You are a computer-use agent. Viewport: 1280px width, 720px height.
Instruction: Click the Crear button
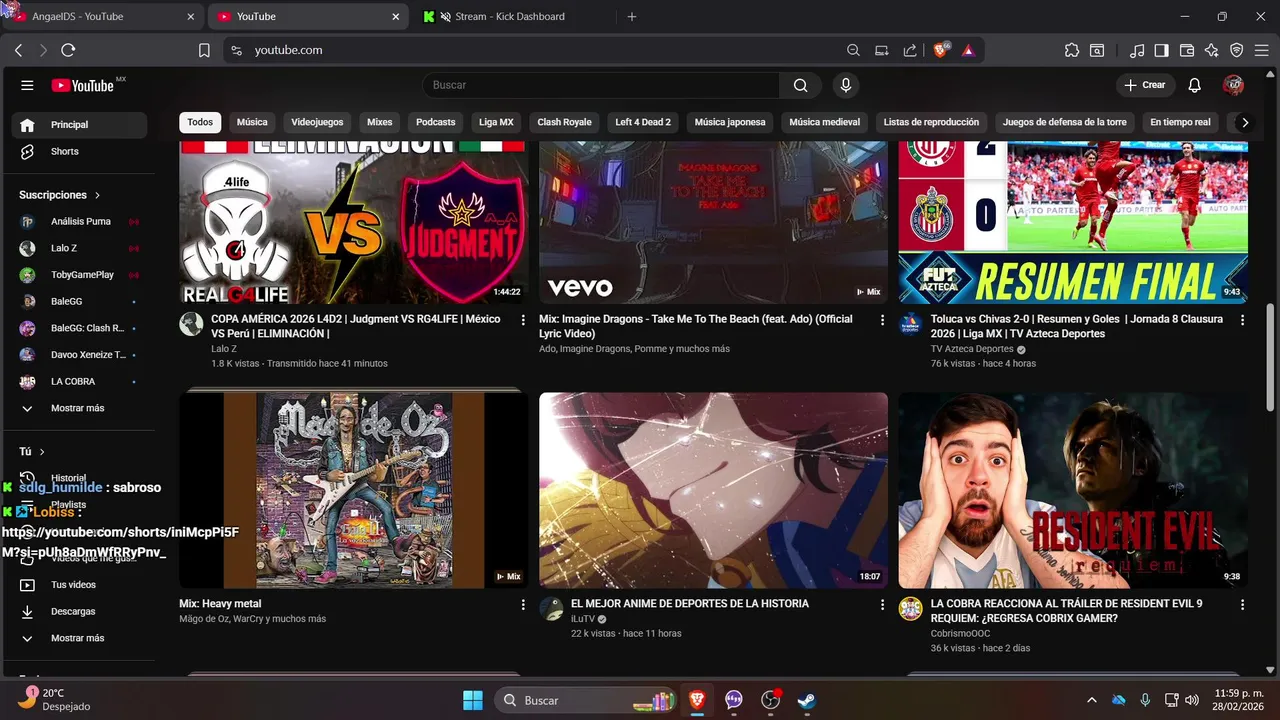tap(1145, 85)
